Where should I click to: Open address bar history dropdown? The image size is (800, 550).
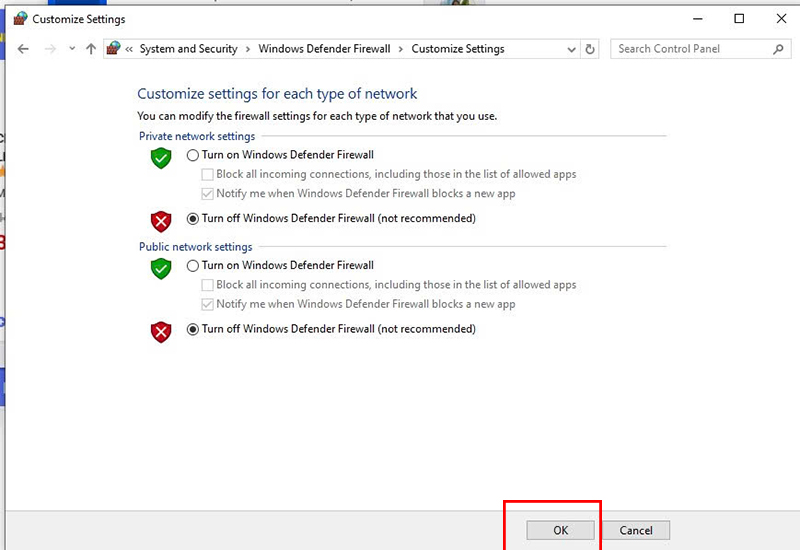tap(571, 49)
